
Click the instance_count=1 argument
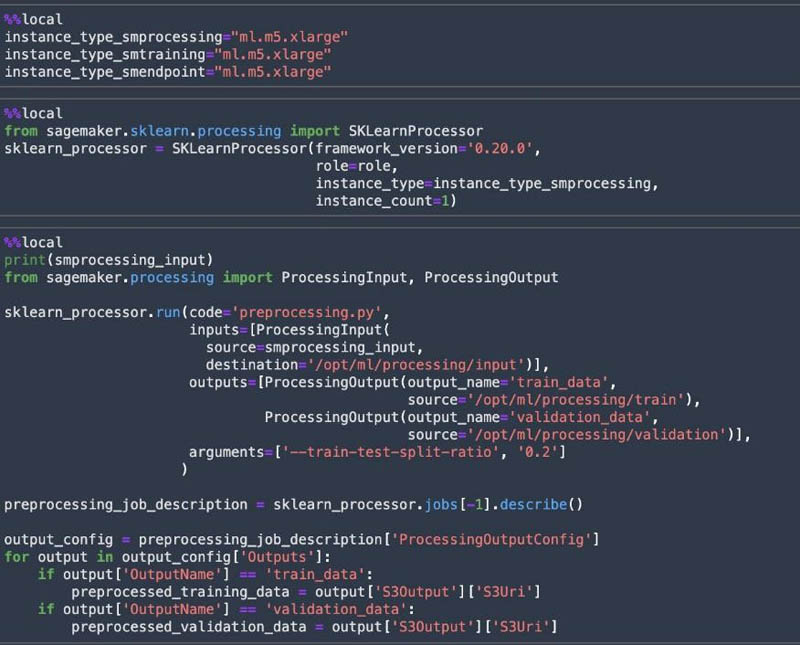(382, 201)
